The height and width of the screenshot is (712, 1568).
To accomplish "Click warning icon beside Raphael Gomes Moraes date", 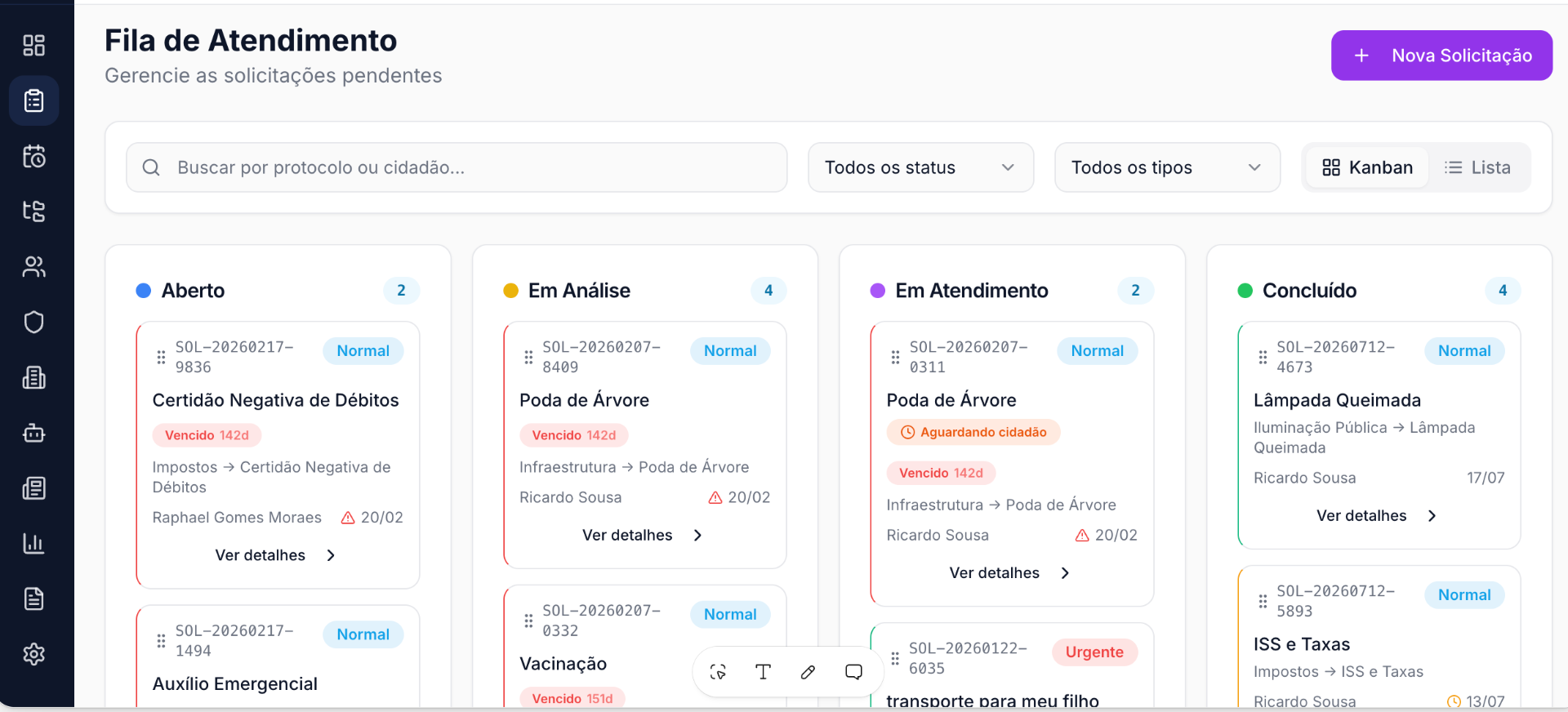I will 348,518.
